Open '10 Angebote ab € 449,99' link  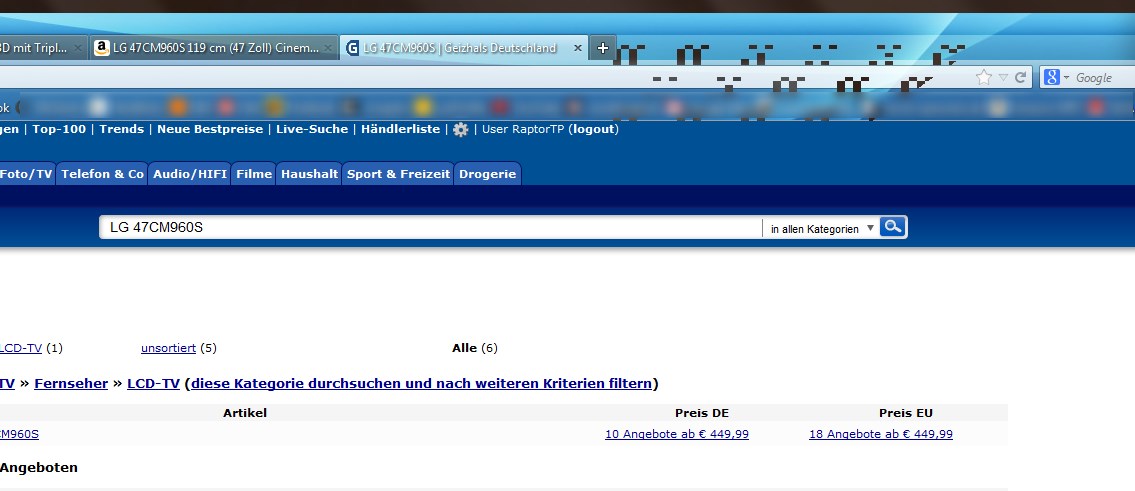click(x=677, y=435)
